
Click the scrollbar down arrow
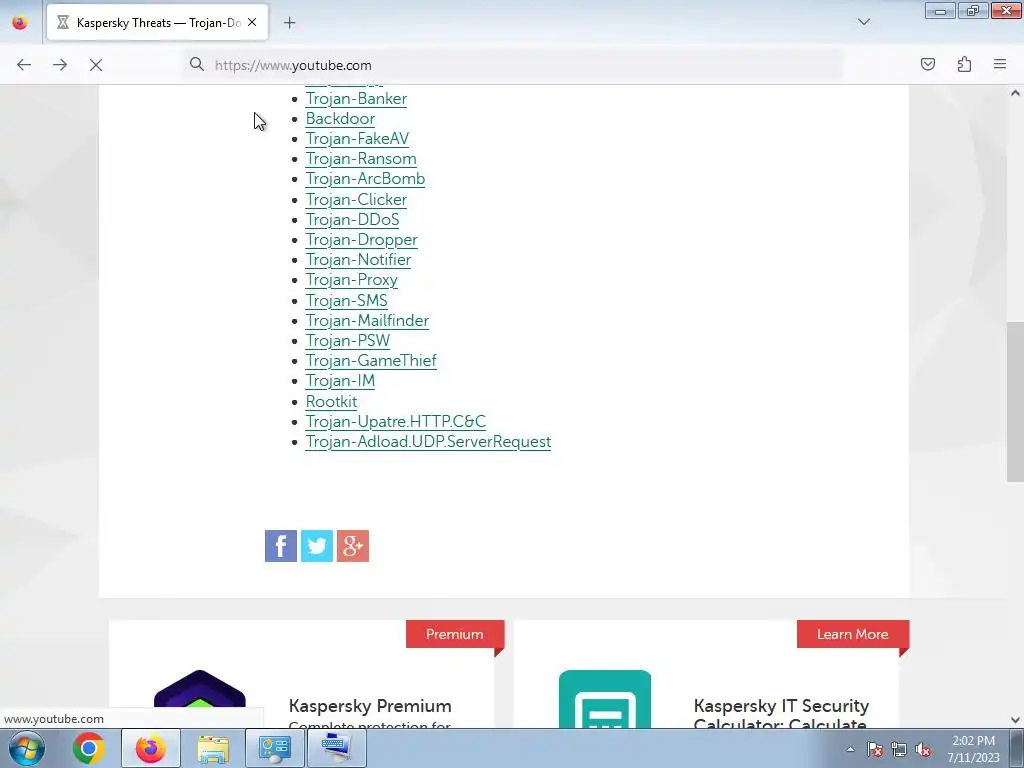pyautogui.click(x=1015, y=720)
